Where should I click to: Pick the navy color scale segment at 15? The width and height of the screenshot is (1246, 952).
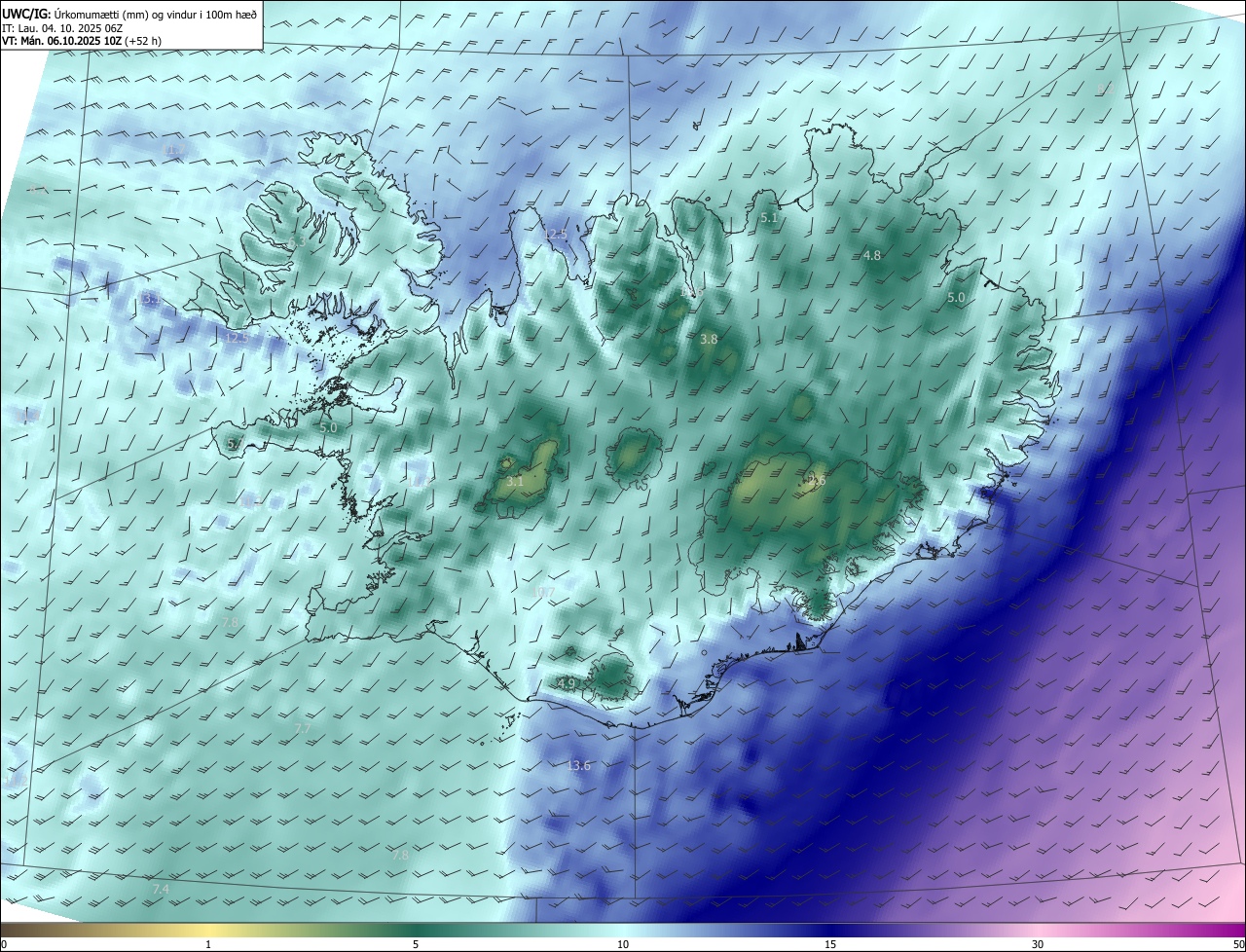pos(830,931)
